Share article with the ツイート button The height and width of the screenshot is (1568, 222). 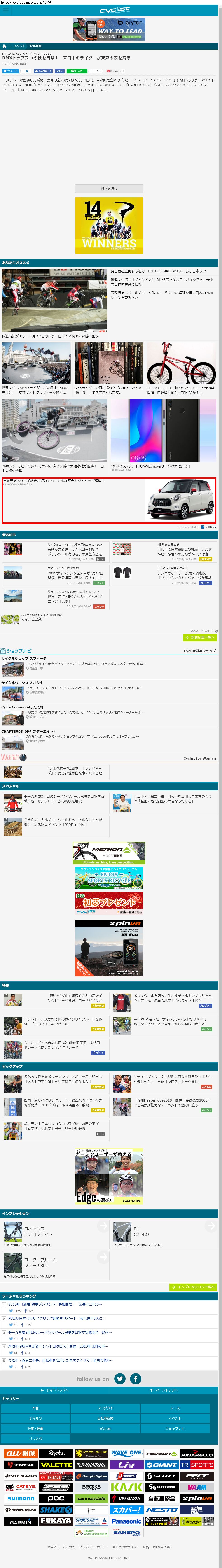point(10,71)
